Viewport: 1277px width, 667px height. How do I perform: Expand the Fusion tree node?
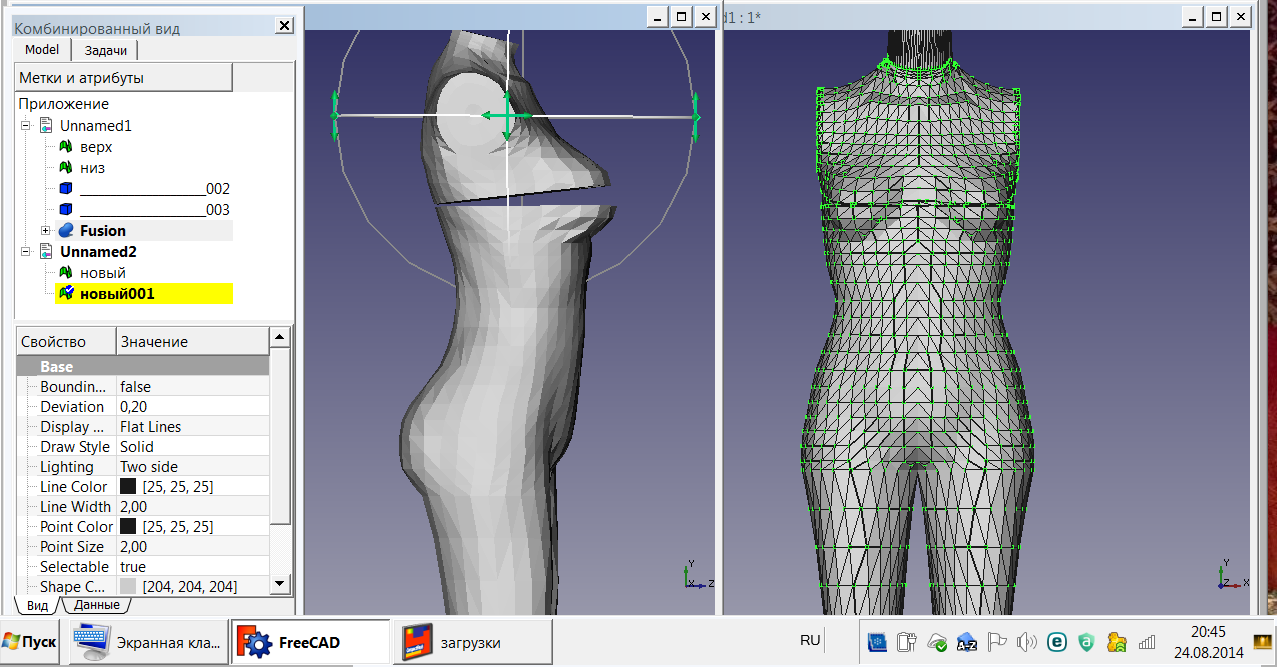coord(46,231)
